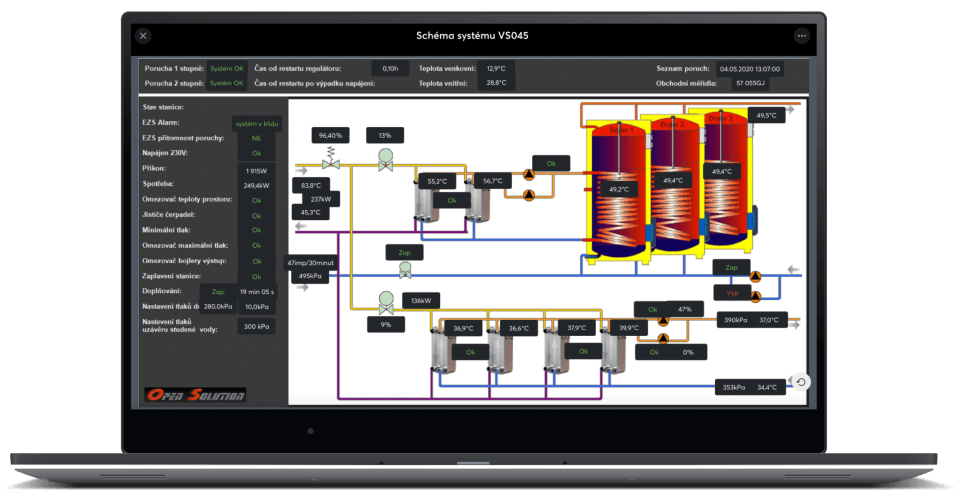Close the Schéma systému VS045 window
The height and width of the screenshot is (500, 960).
143,36
